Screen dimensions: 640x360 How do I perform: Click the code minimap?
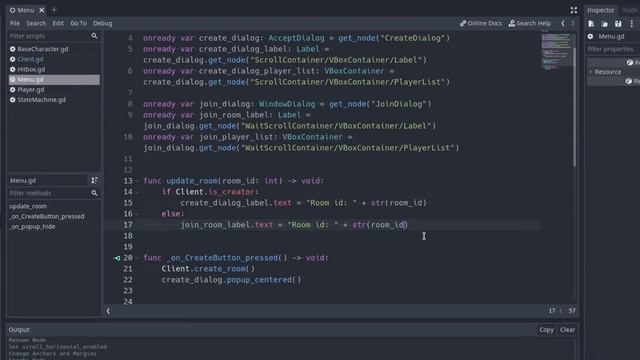click(556, 52)
